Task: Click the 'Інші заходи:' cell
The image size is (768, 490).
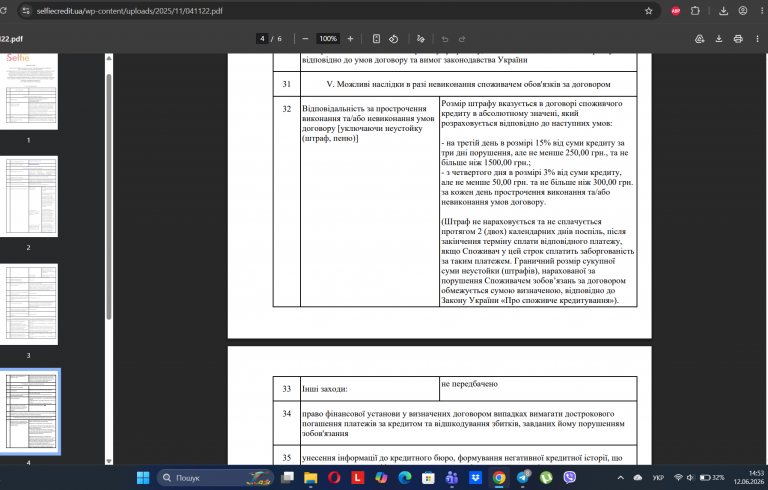Action: tap(370, 389)
